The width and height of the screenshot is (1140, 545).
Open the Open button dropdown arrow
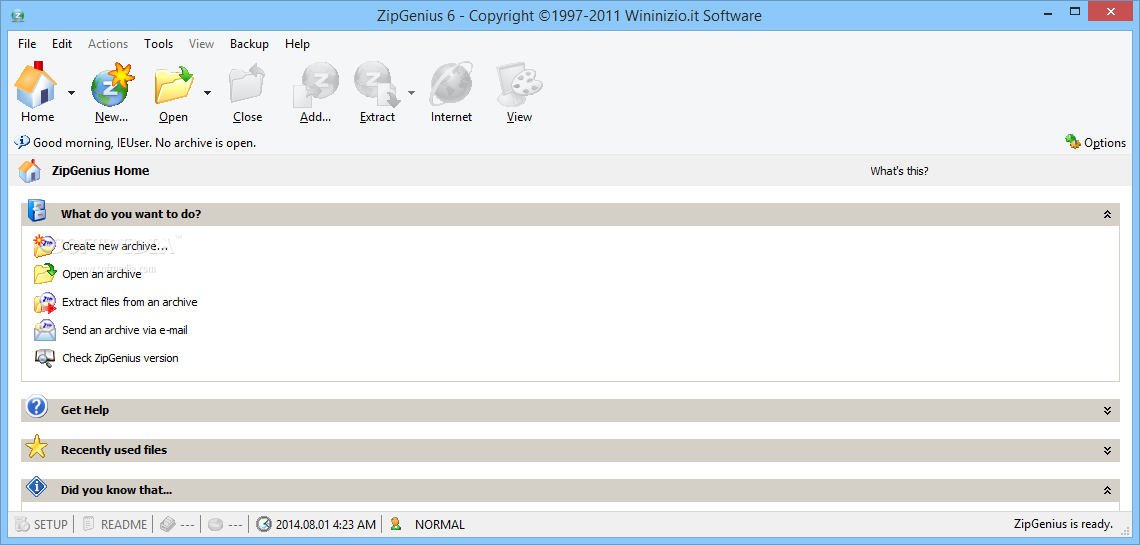point(207,92)
